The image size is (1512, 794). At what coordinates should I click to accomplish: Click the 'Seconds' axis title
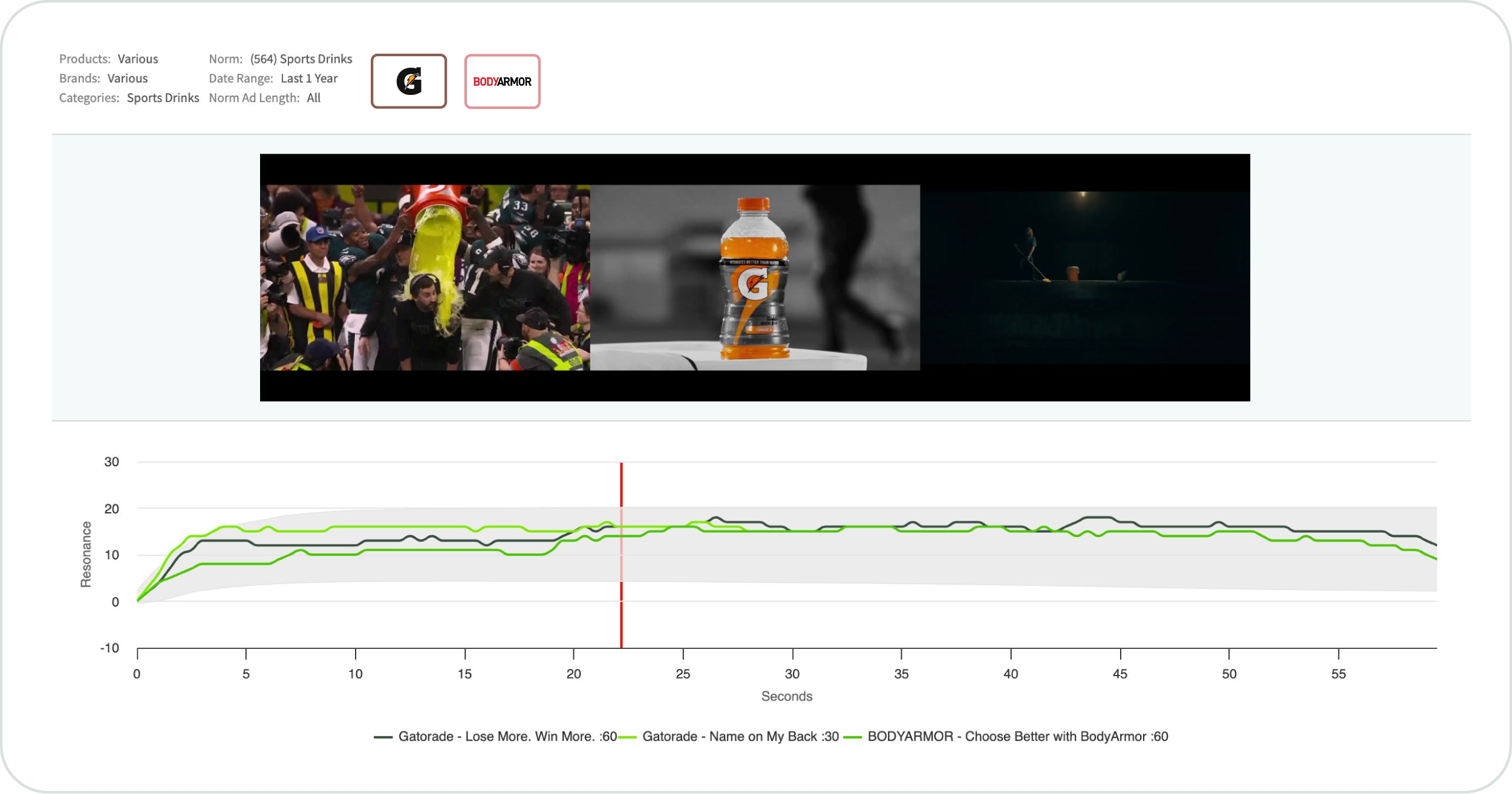[x=787, y=696]
